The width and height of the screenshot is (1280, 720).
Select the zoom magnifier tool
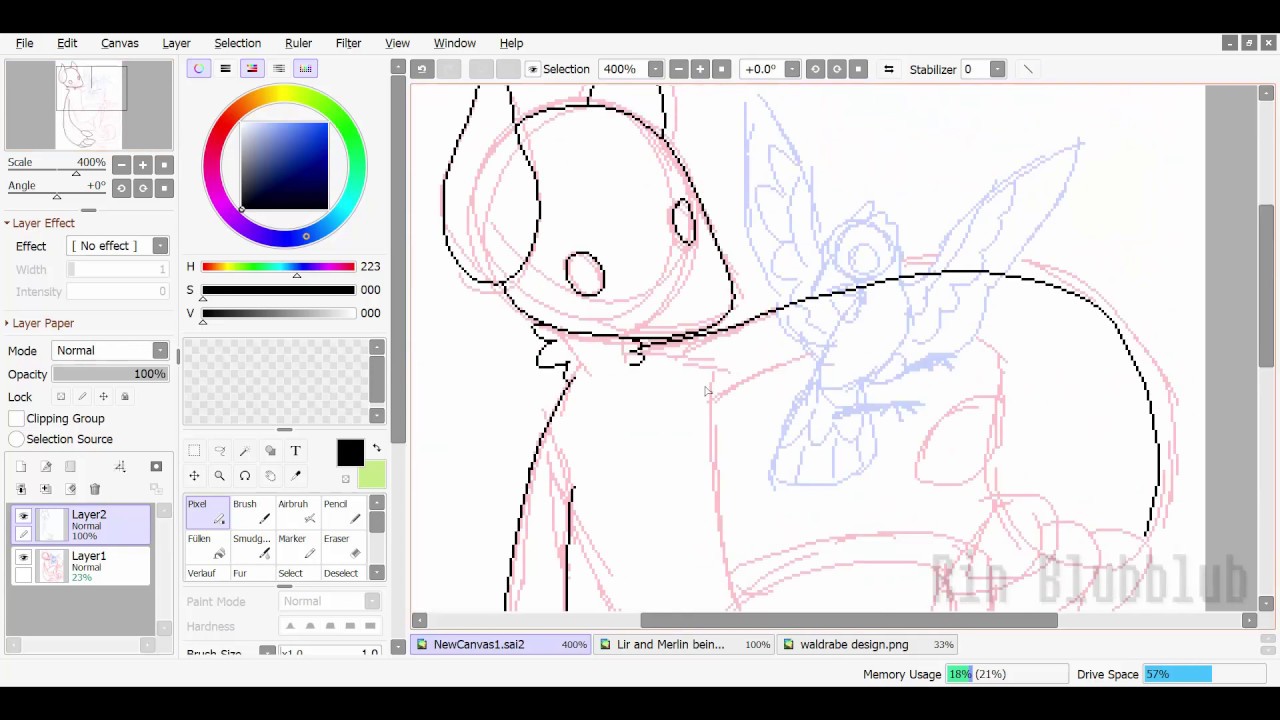(219, 476)
